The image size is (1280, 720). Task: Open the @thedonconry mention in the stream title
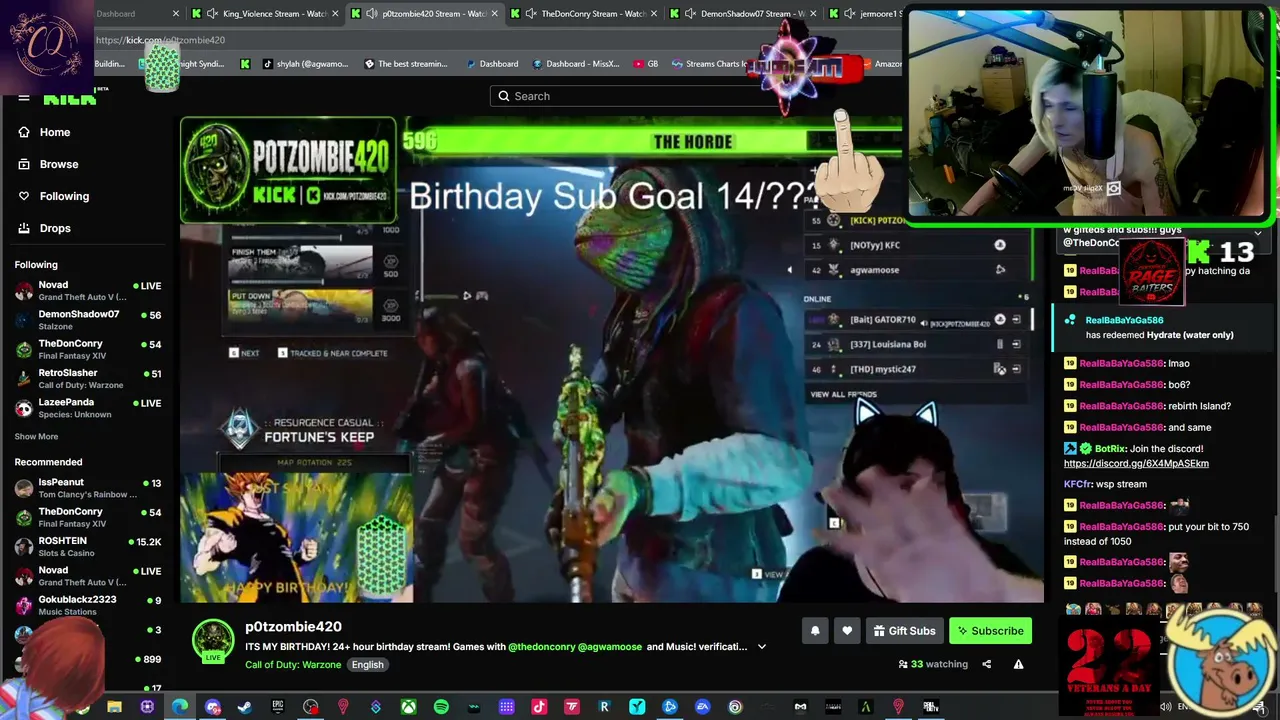(x=541, y=647)
